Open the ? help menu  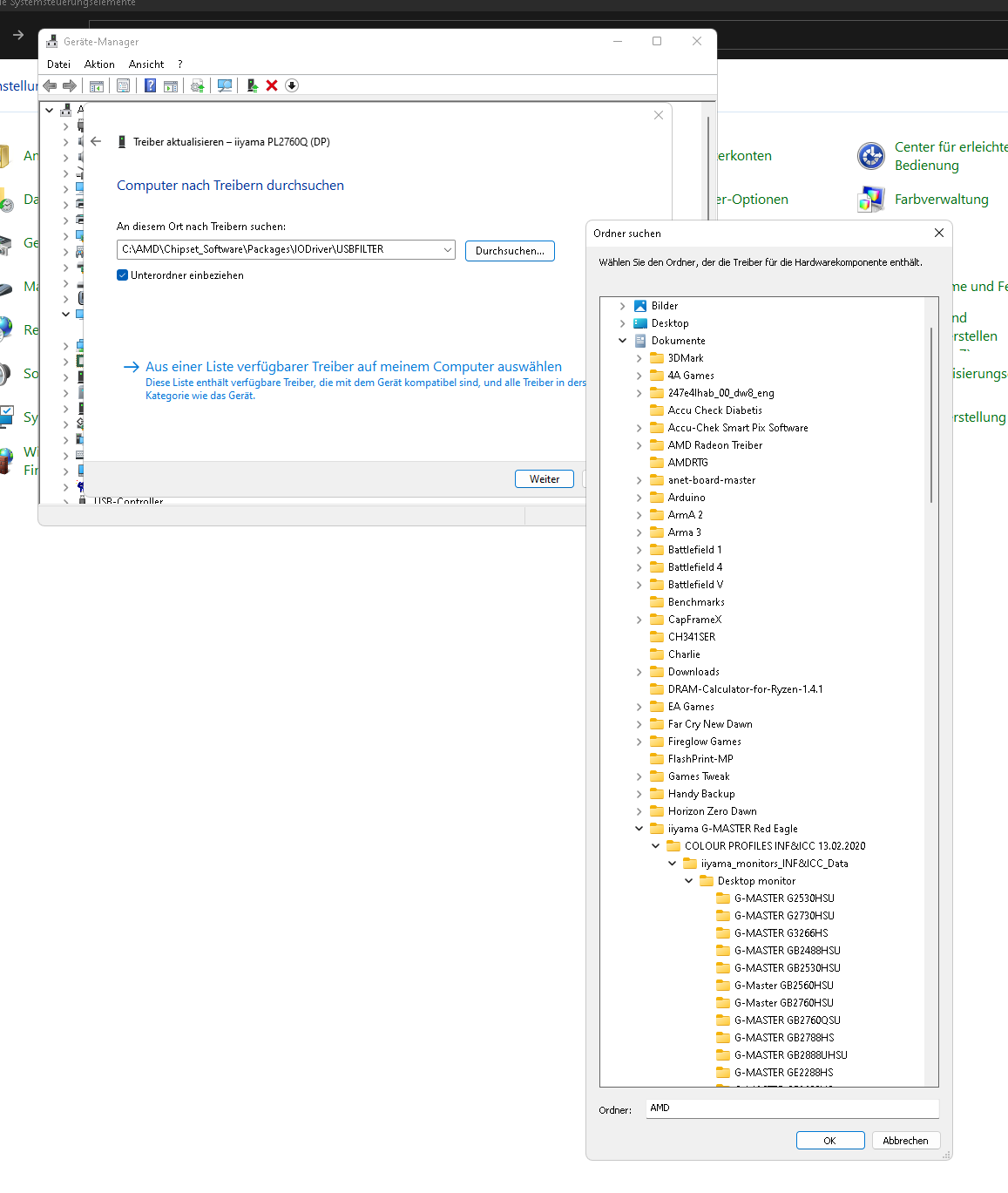point(180,64)
